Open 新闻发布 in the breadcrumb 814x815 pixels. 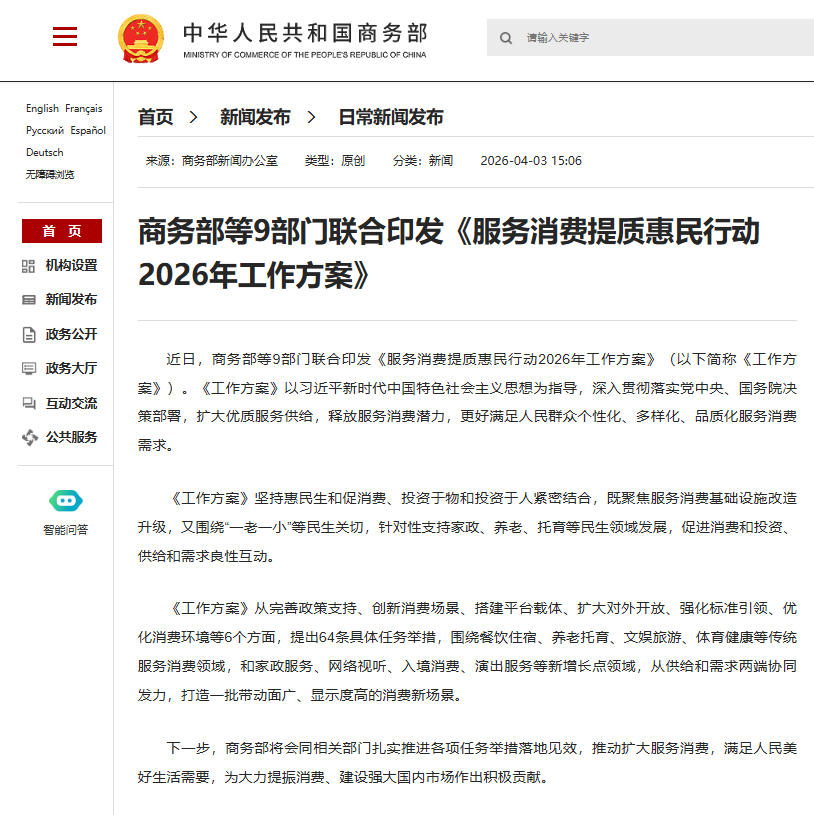255,117
